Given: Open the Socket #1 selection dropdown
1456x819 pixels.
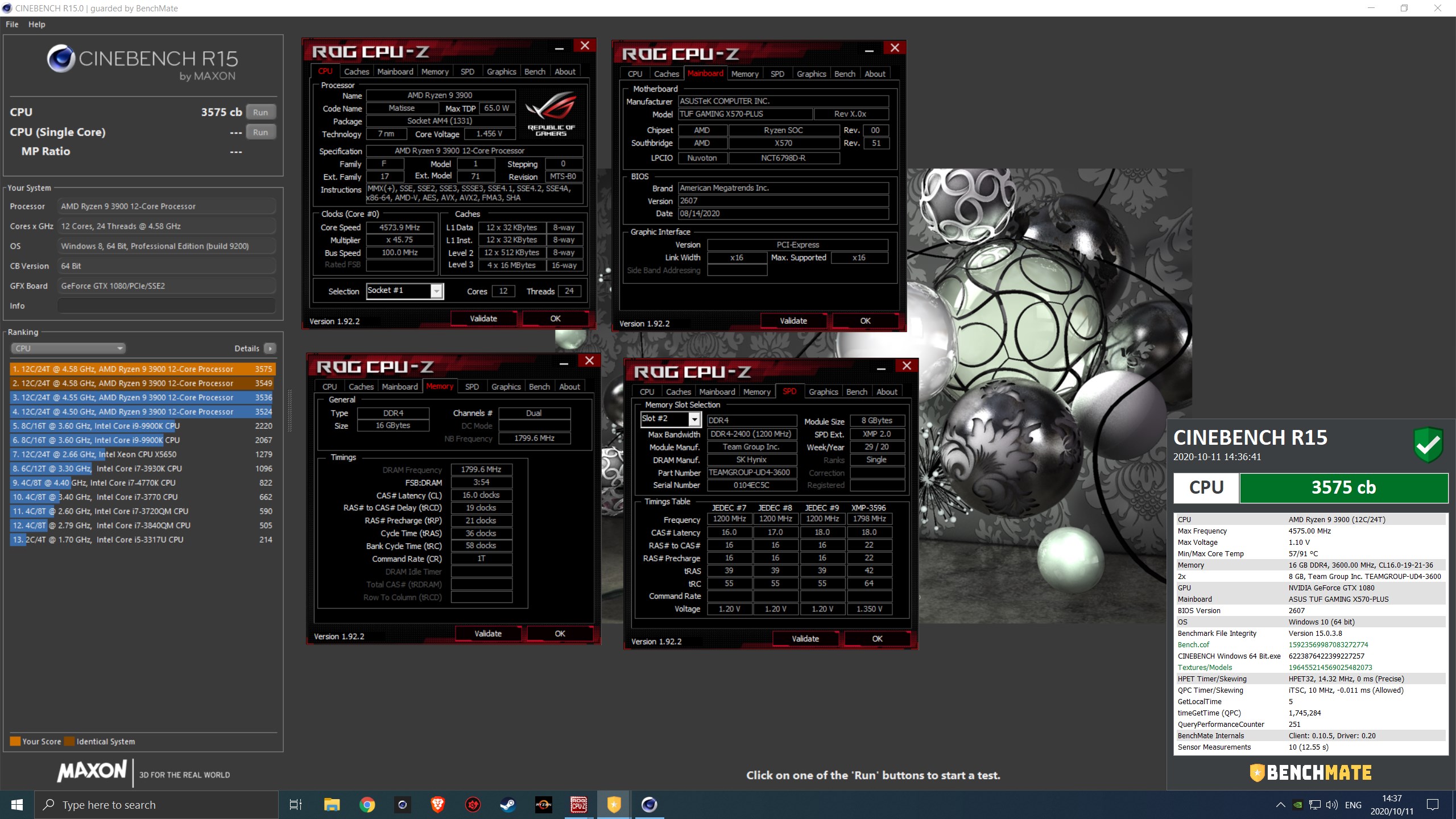Looking at the screenshot, I should coord(404,291).
